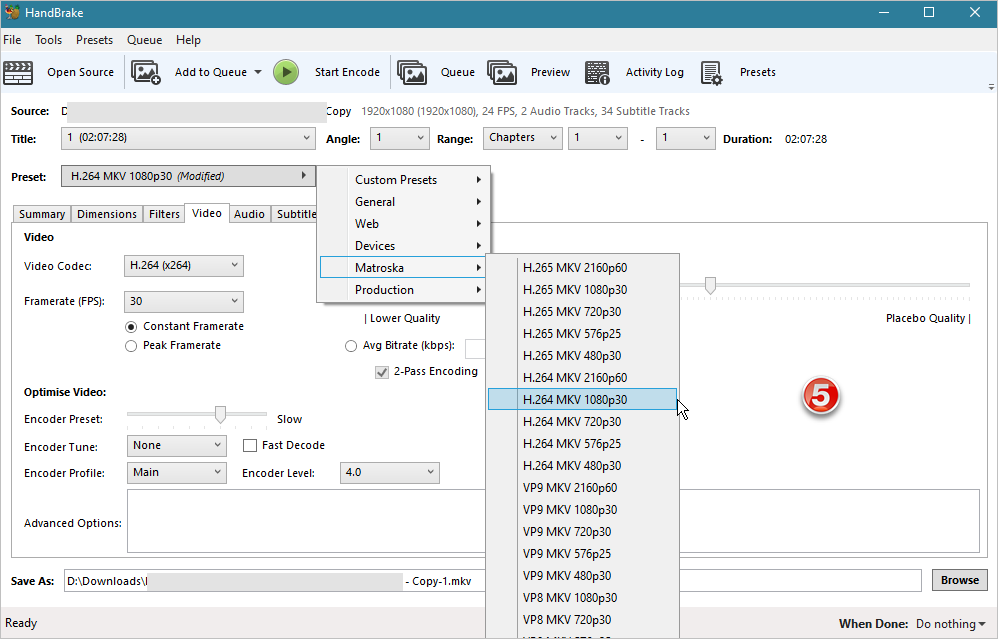Expand the Custom Presets submenu
998x639 pixels.
(x=404, y=180)
